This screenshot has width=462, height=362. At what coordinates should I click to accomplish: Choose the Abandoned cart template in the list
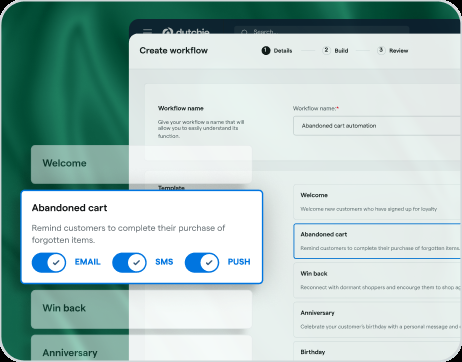pyautogui.click(x=377, y=241)
